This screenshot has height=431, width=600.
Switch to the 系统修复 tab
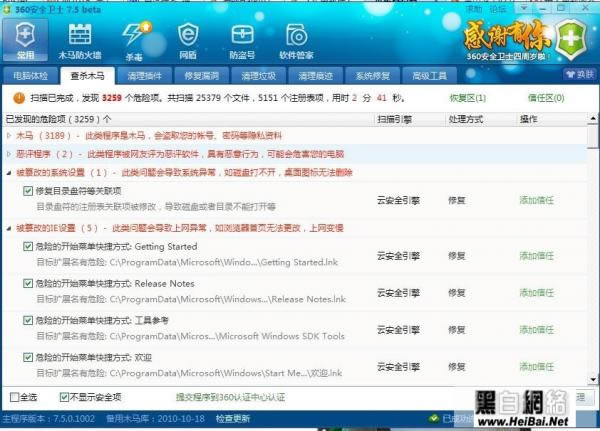372,75
